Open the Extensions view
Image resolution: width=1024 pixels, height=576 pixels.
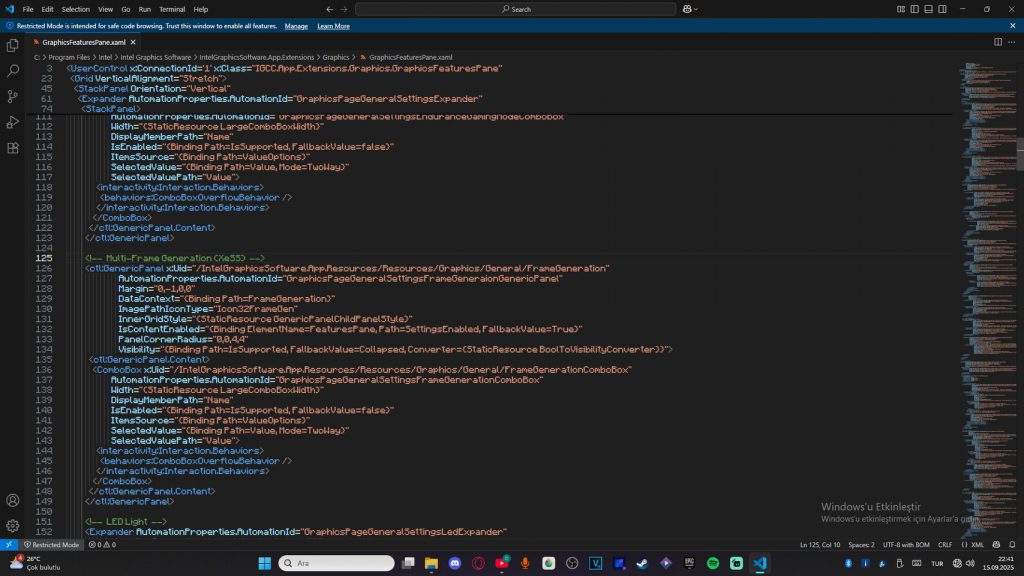13,148
